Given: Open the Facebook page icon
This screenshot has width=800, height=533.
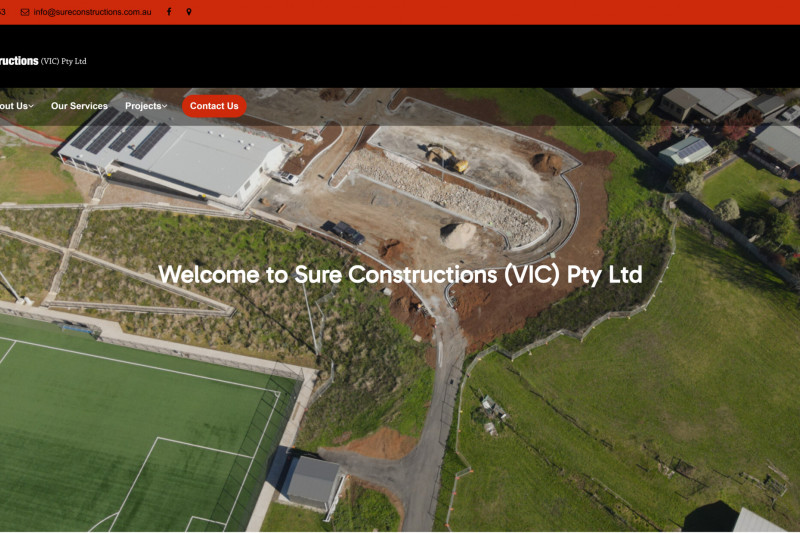Looking at the screenshot, I should 169,12.
